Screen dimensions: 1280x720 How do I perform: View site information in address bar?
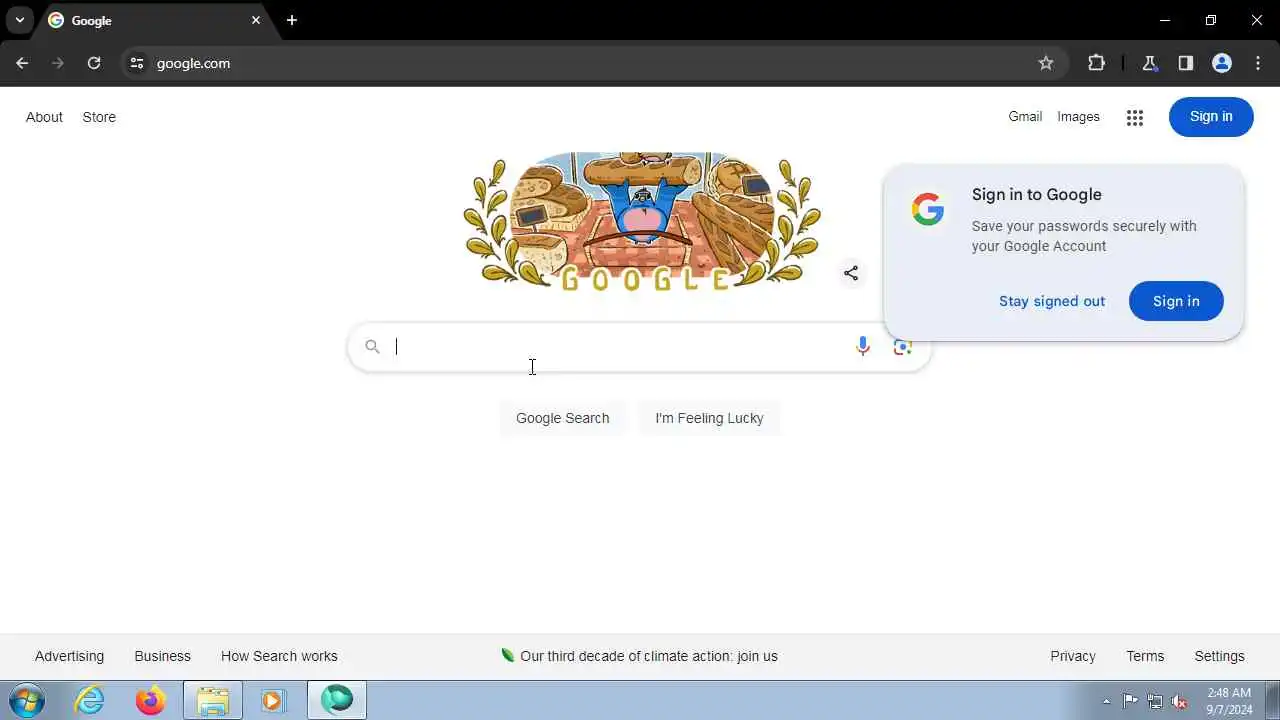tap(137, 63)
